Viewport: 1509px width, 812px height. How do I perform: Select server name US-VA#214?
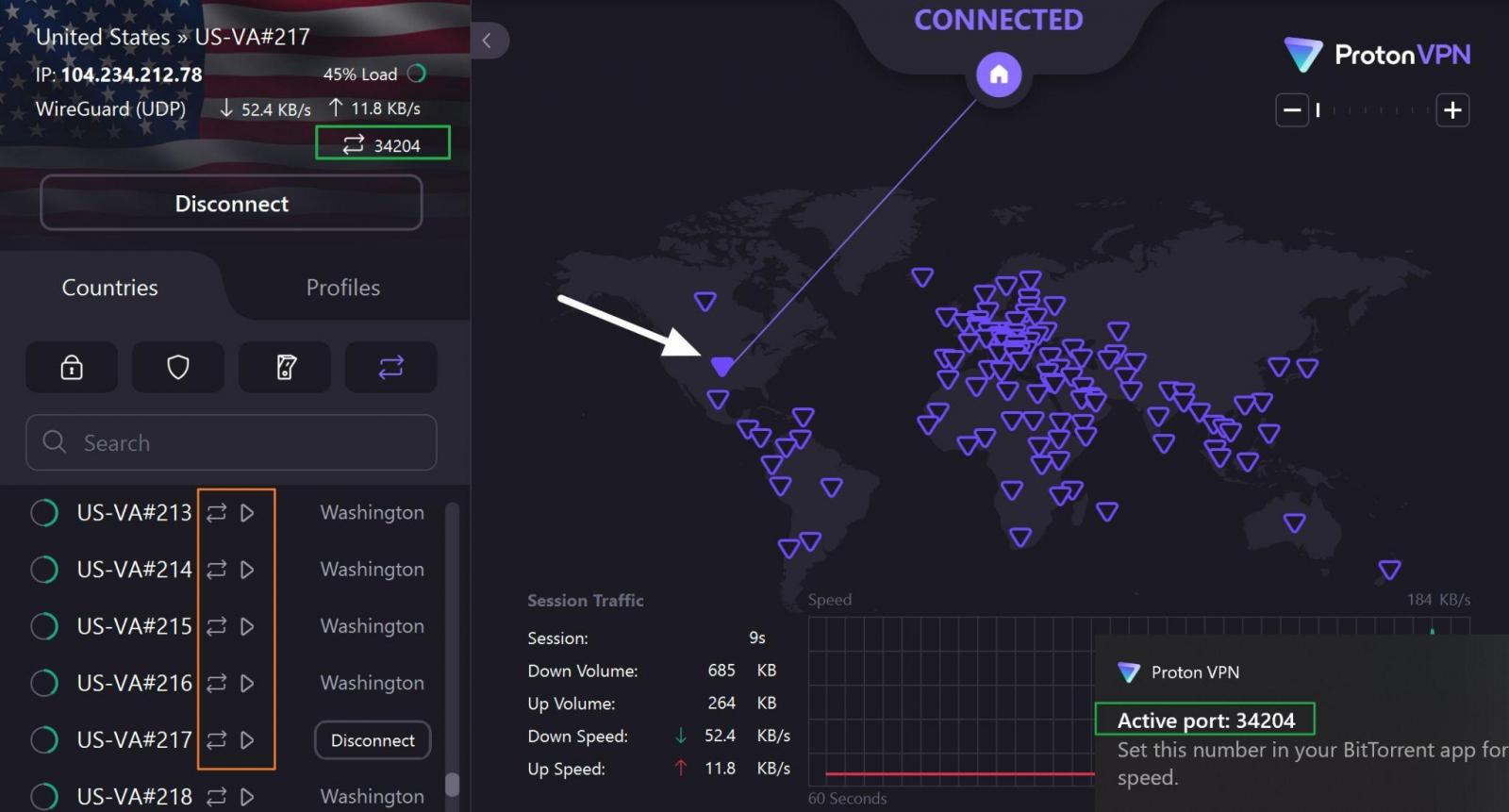134,570
